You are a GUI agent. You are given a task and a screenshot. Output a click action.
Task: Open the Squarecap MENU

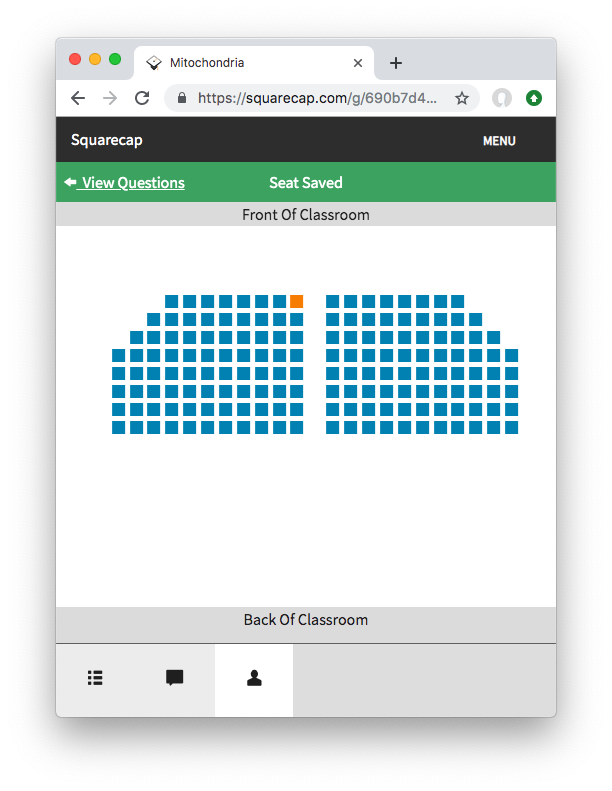pyautogui.click(x=499, y=141)
